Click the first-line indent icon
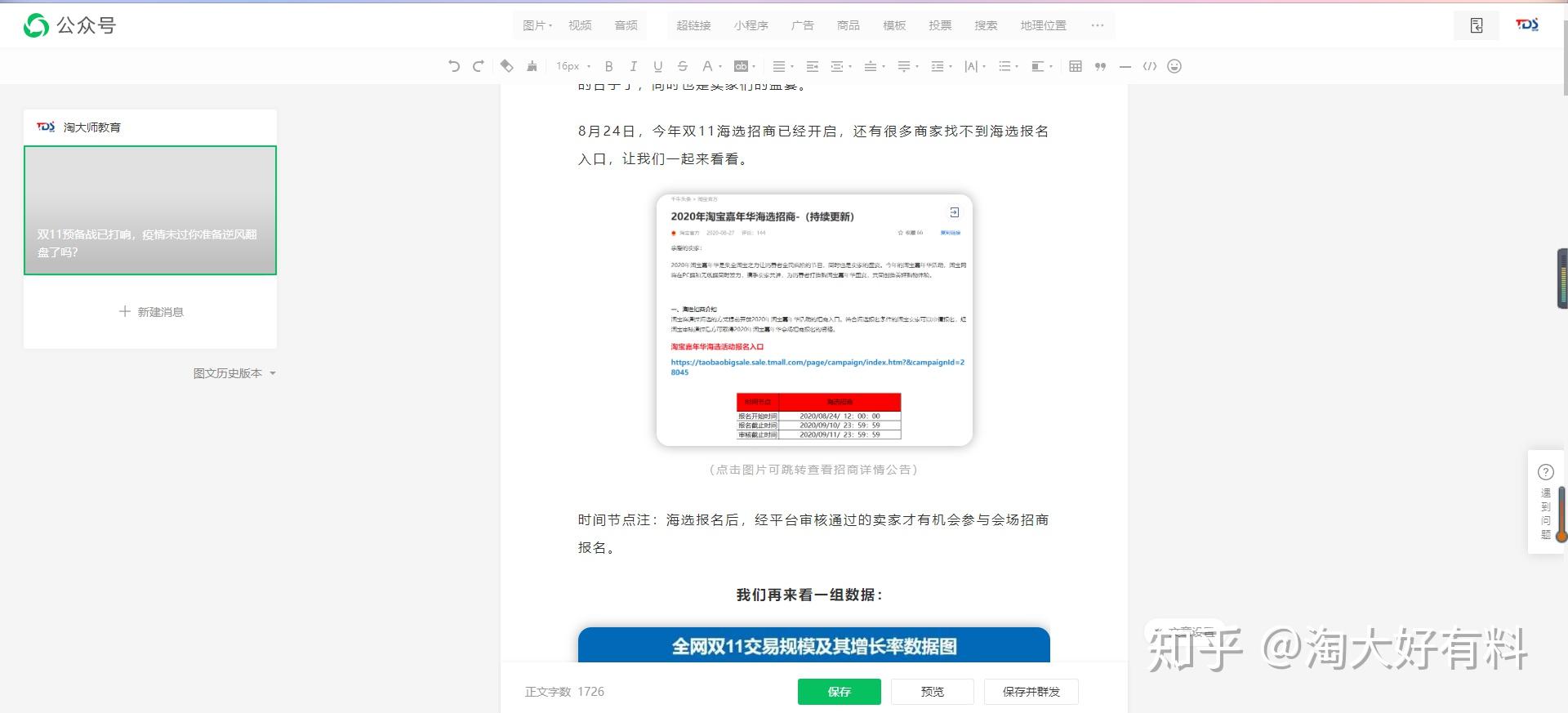 pos(812,66)
